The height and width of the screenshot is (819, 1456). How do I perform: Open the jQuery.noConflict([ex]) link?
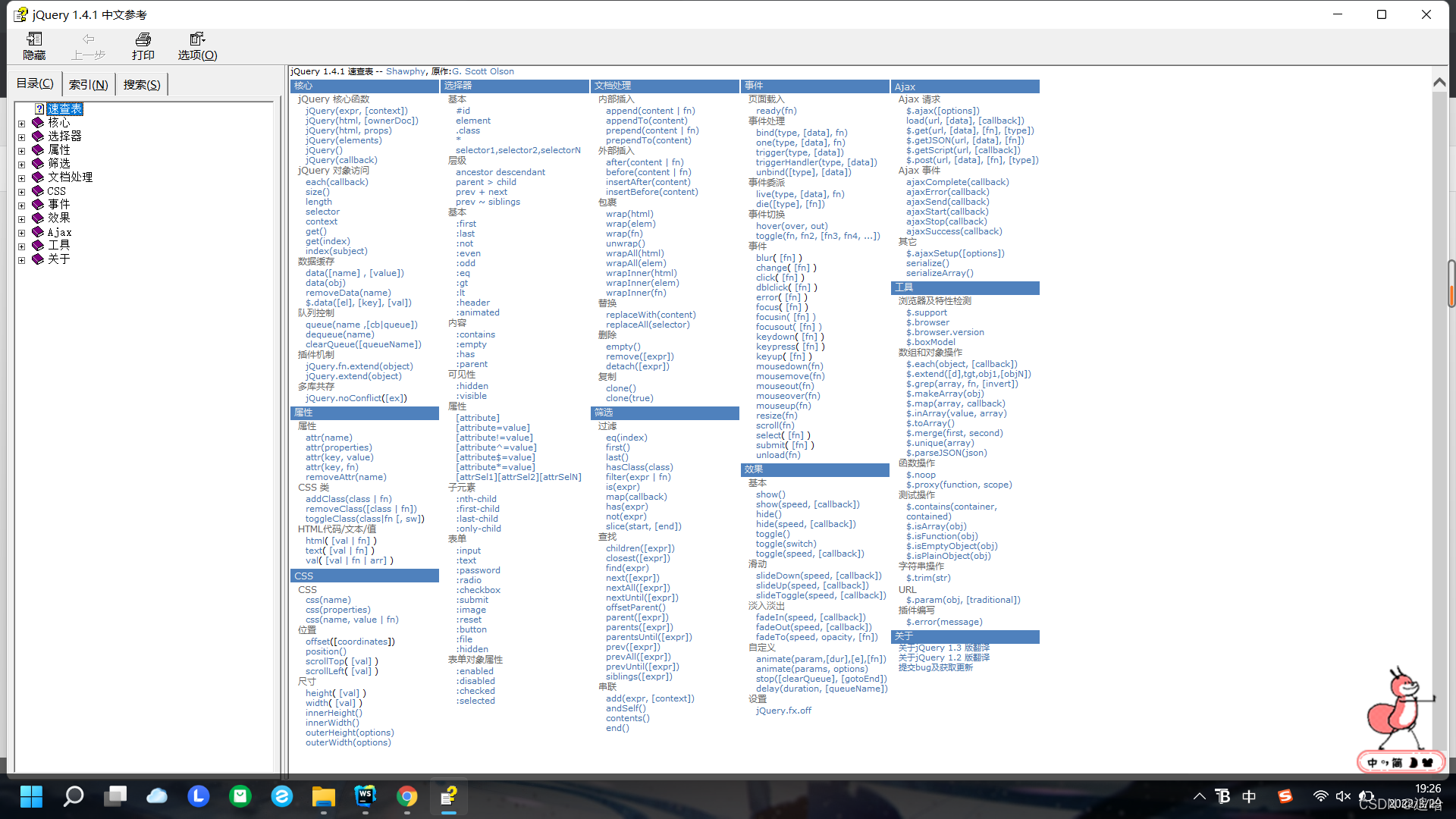click(x=356, y=398)
